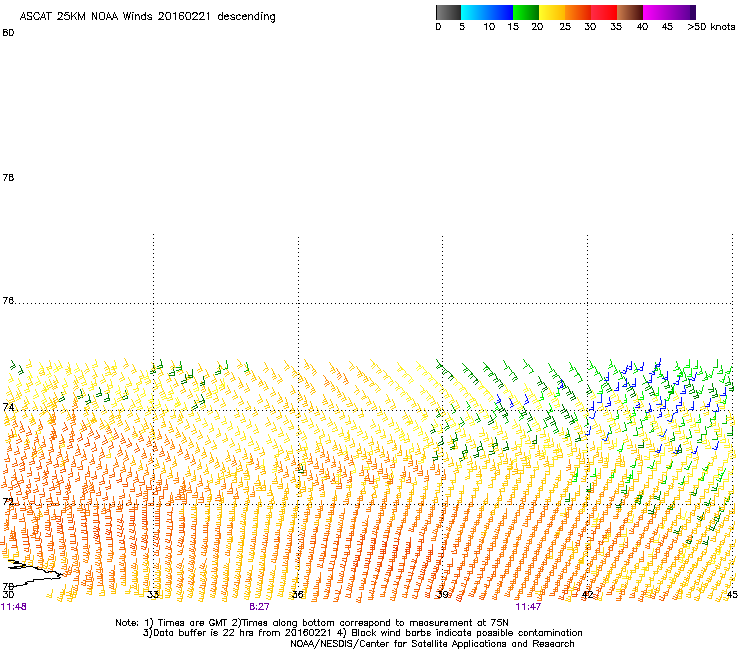Screen dimensions: 740x650
Task: Click the '40' label under the color bar
Action: (642, 27)
